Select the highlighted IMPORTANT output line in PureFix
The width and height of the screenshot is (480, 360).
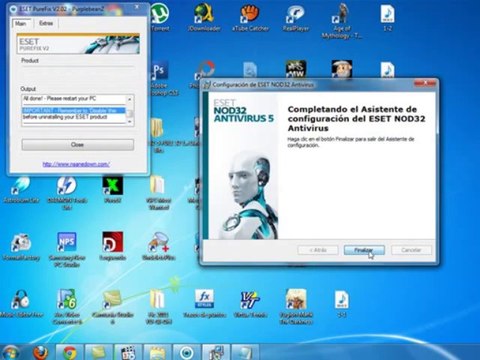tap(73, 111)
